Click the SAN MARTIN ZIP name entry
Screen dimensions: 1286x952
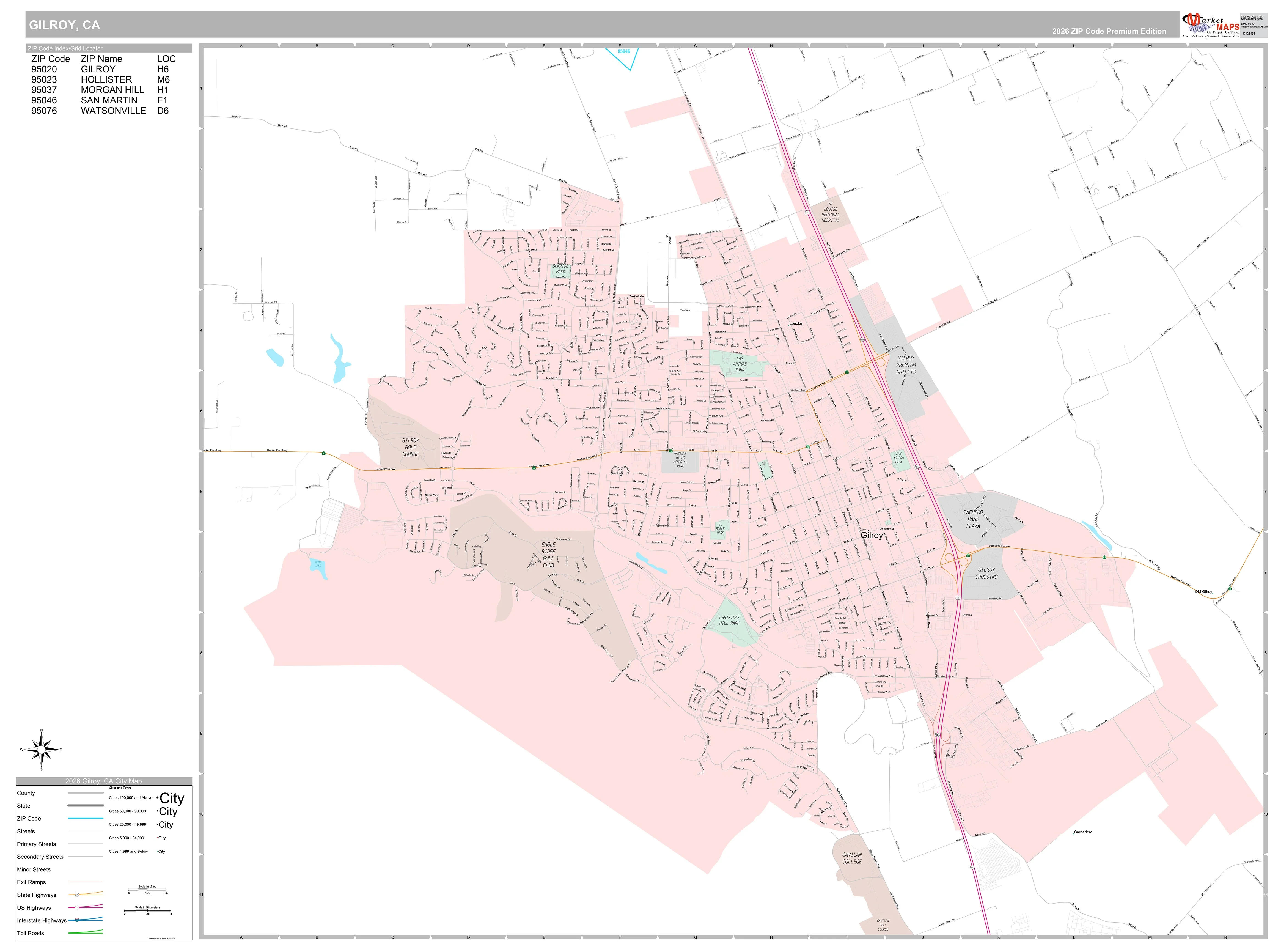(109, 100)
